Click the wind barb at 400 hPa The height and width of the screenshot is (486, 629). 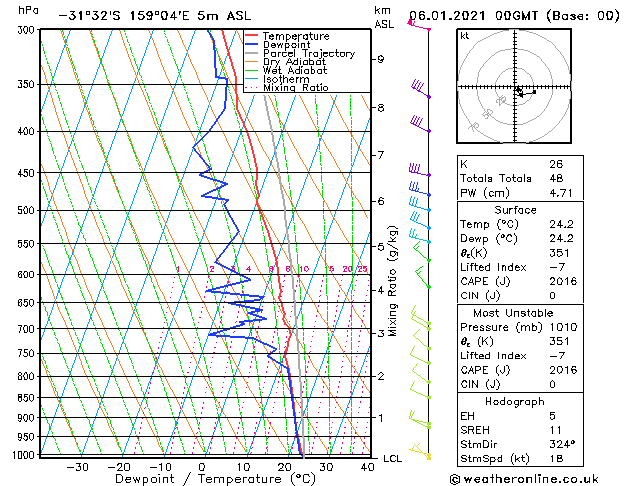[420, 124]
